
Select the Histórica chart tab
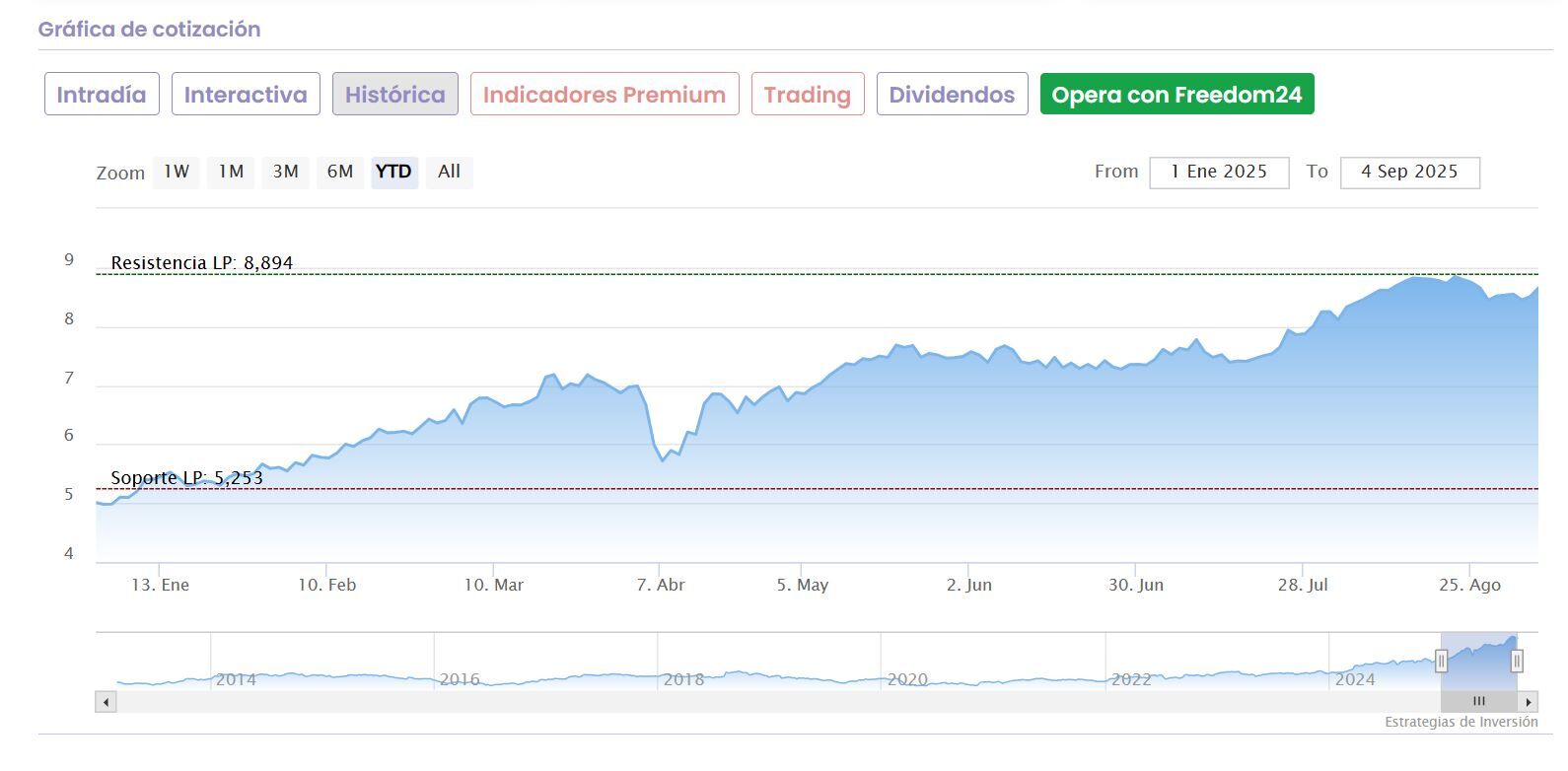(x=394, y=95)
